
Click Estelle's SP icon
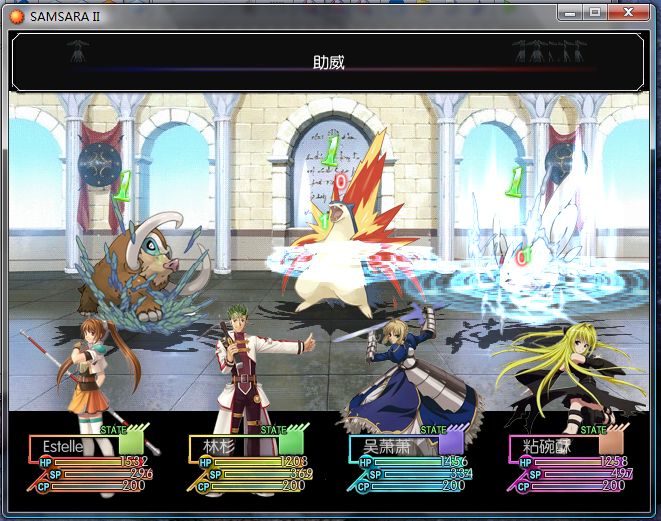point(55,475)
